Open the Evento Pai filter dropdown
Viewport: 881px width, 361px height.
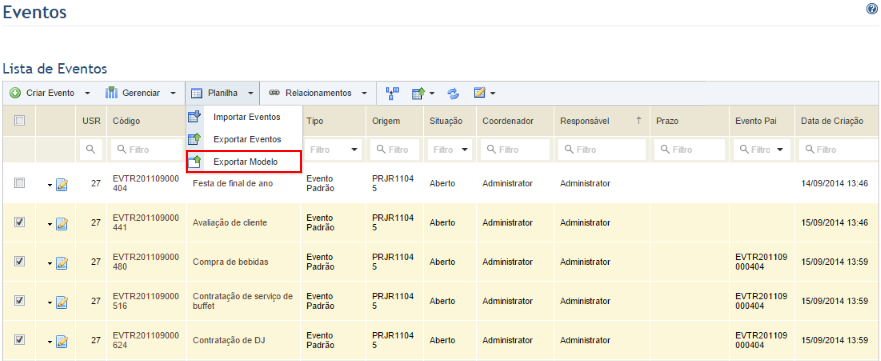[780, 150]
